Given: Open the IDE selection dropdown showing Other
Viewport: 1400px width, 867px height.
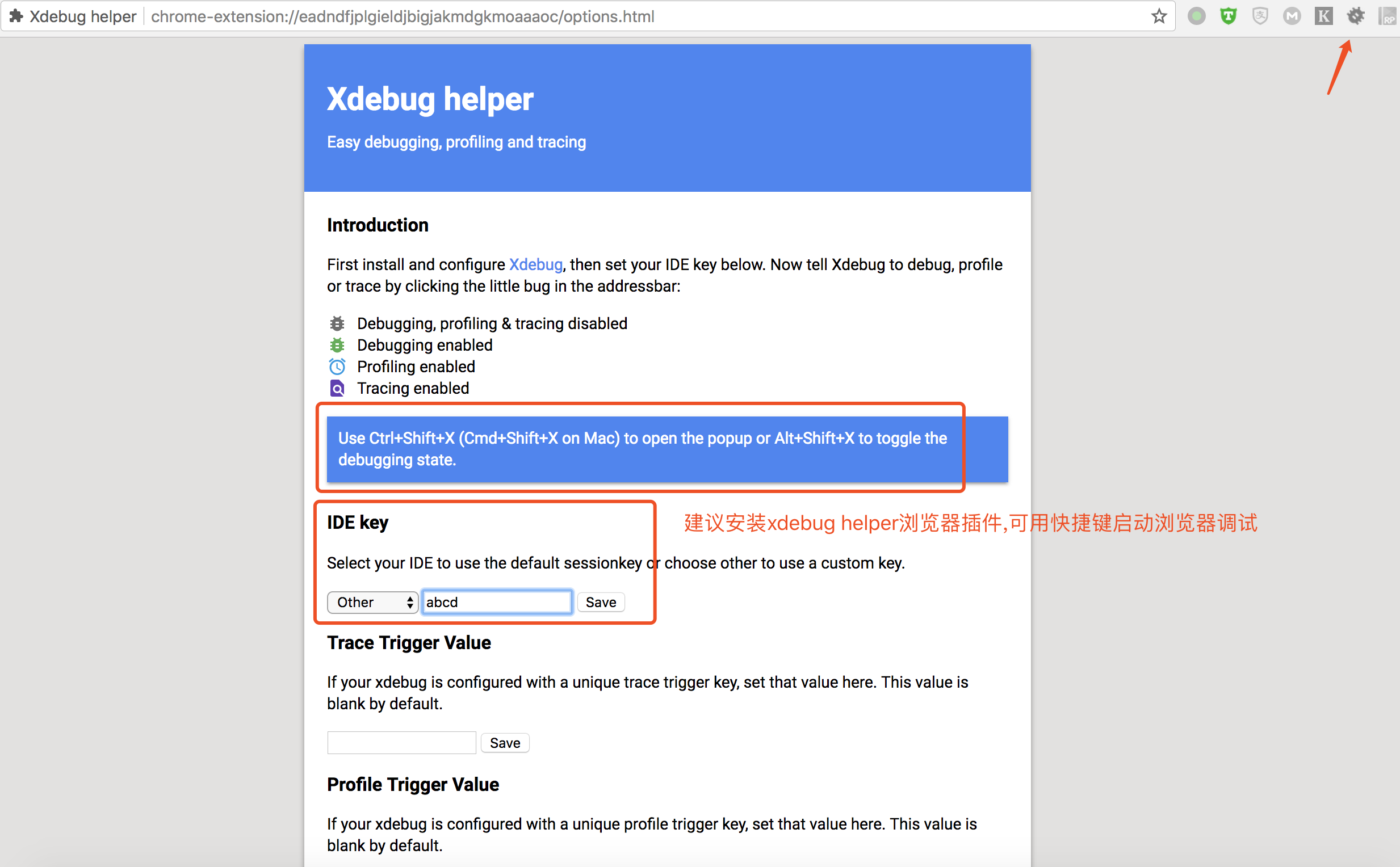Looking at the screenshot, I should (372, 602).
